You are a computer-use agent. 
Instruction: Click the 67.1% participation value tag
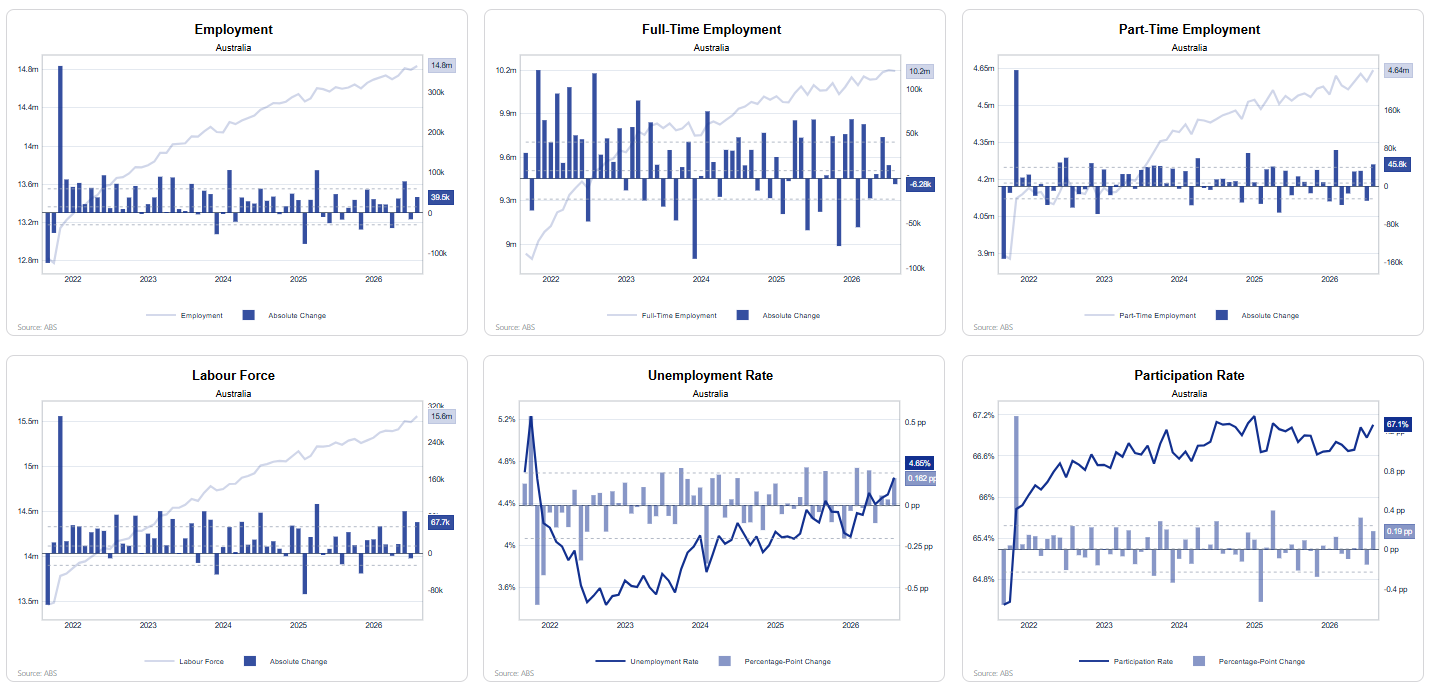click(x=1397, y=425)
